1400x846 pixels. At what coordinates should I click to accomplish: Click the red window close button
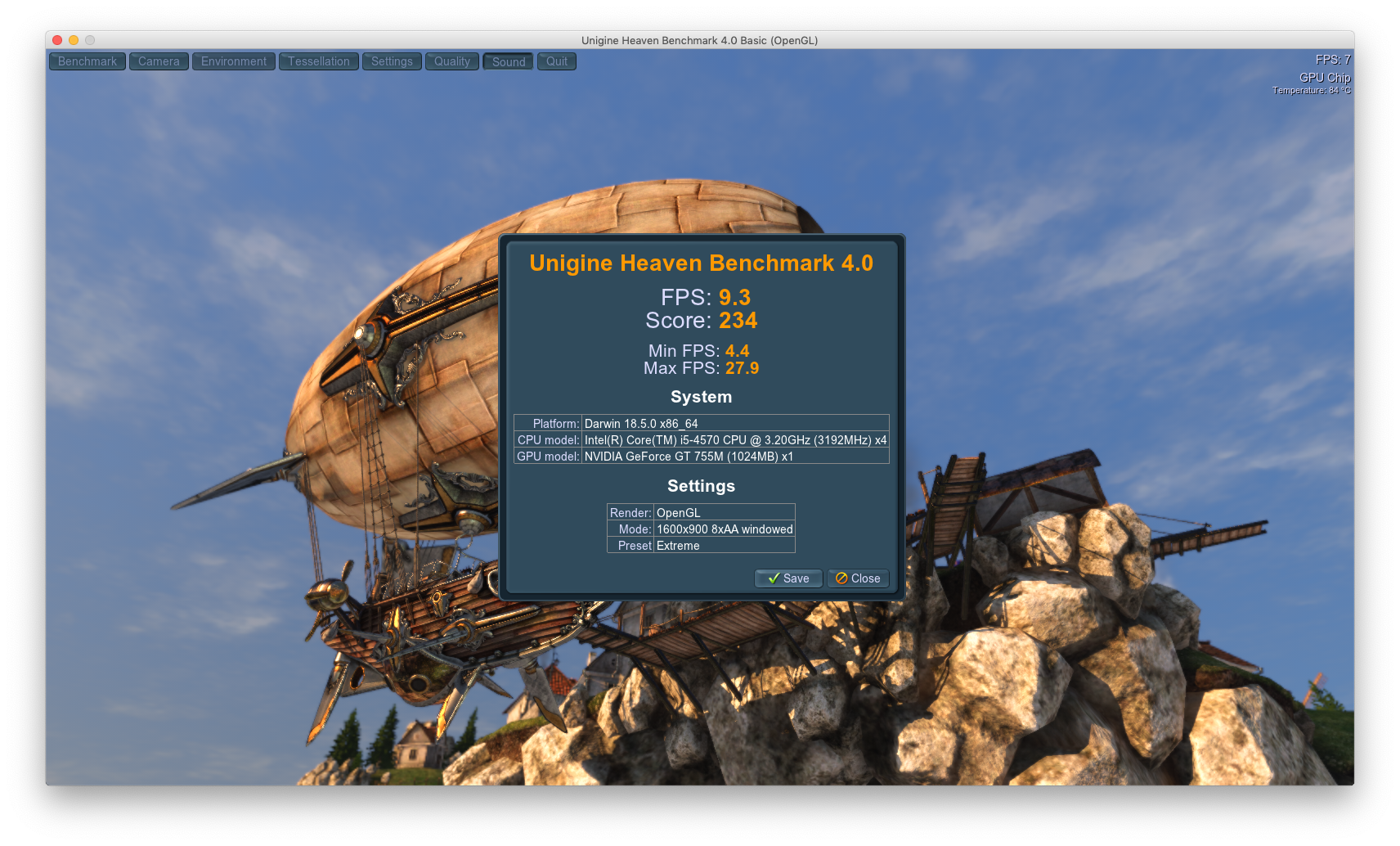(x=57, y=40)
